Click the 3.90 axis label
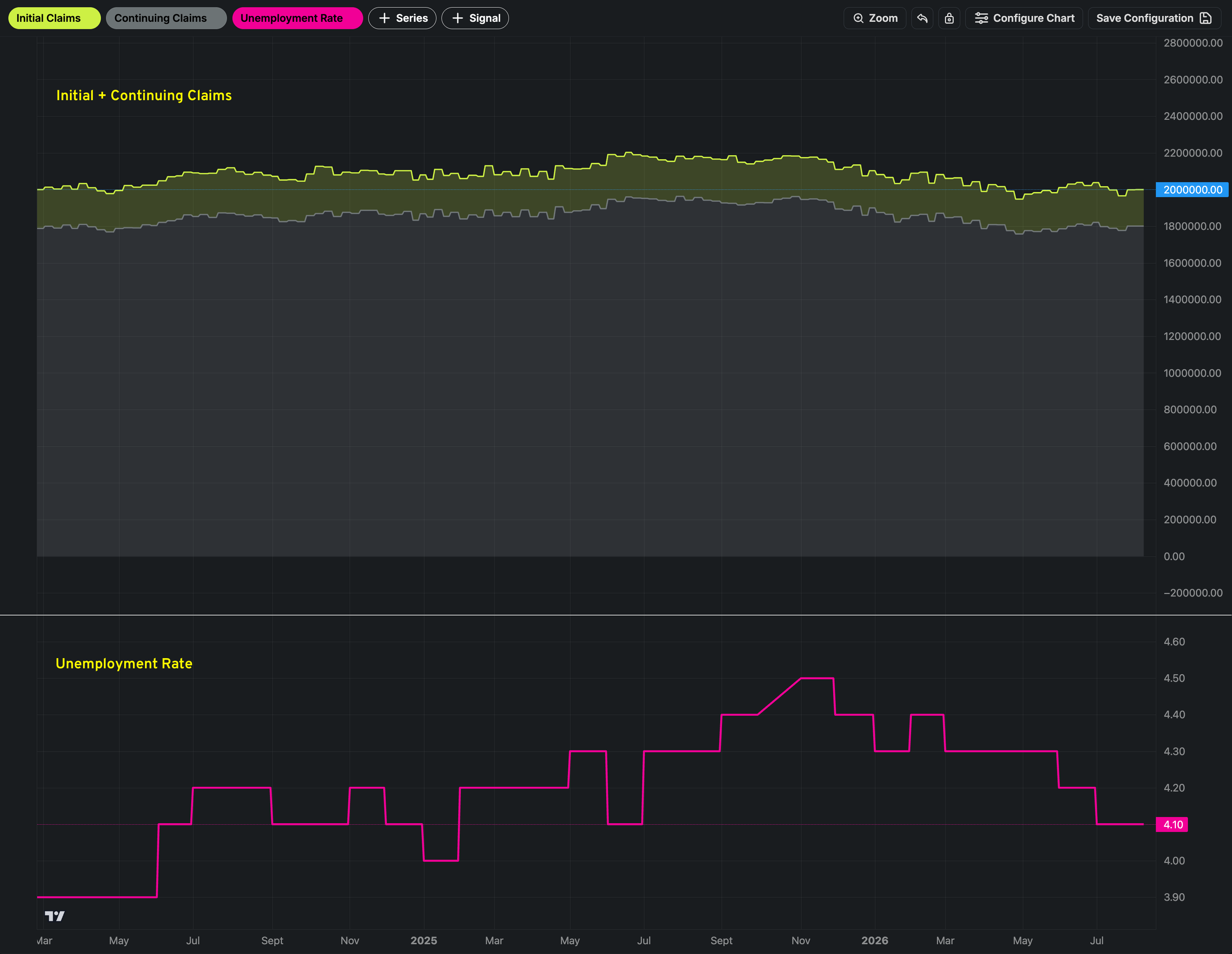This screenshot has width=1232, height=954. point(1174,898)
